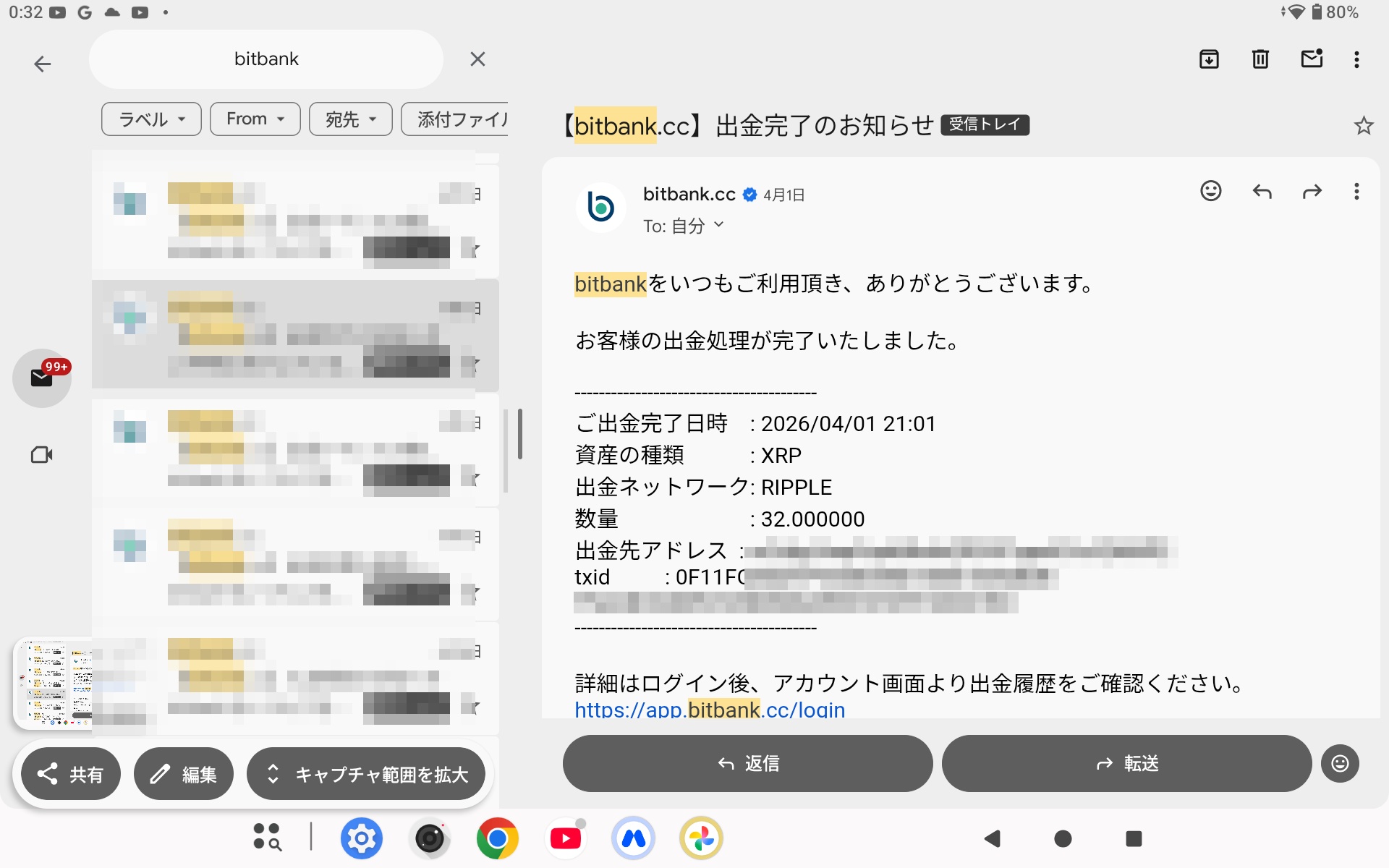Launch Chrome from the taskbar
This screenshot has width=1389, height=868.
point(498,838)
